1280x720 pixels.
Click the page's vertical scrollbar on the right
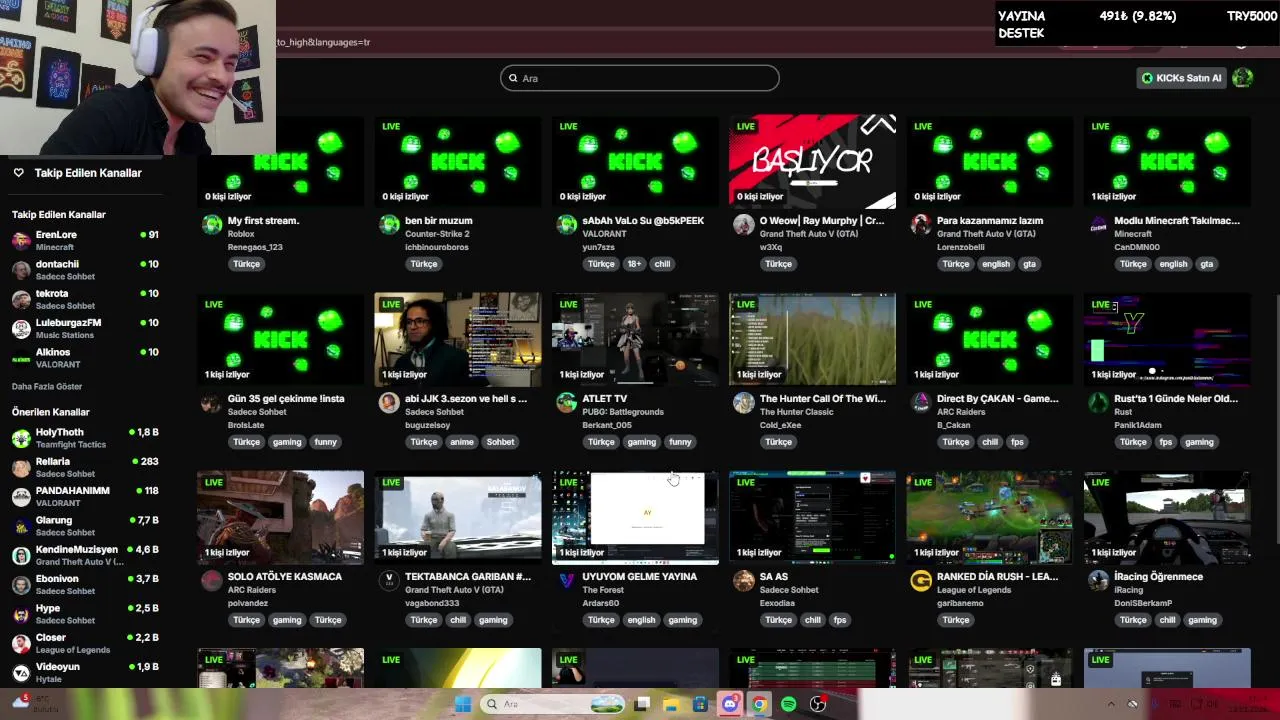pos(1276,420)
